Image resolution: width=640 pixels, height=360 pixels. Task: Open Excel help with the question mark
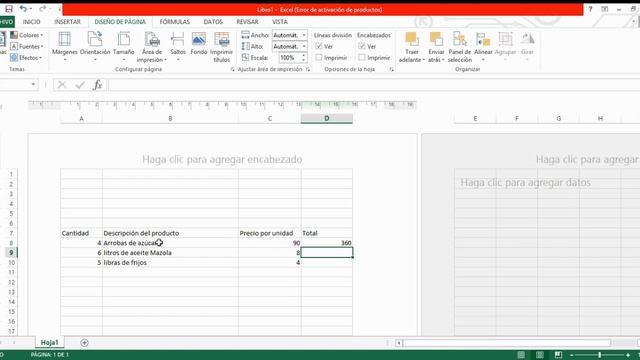590,9
